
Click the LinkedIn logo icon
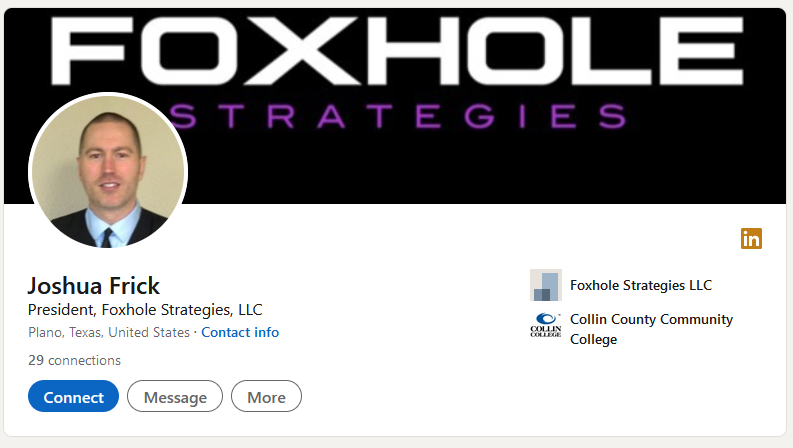[751, 239]
